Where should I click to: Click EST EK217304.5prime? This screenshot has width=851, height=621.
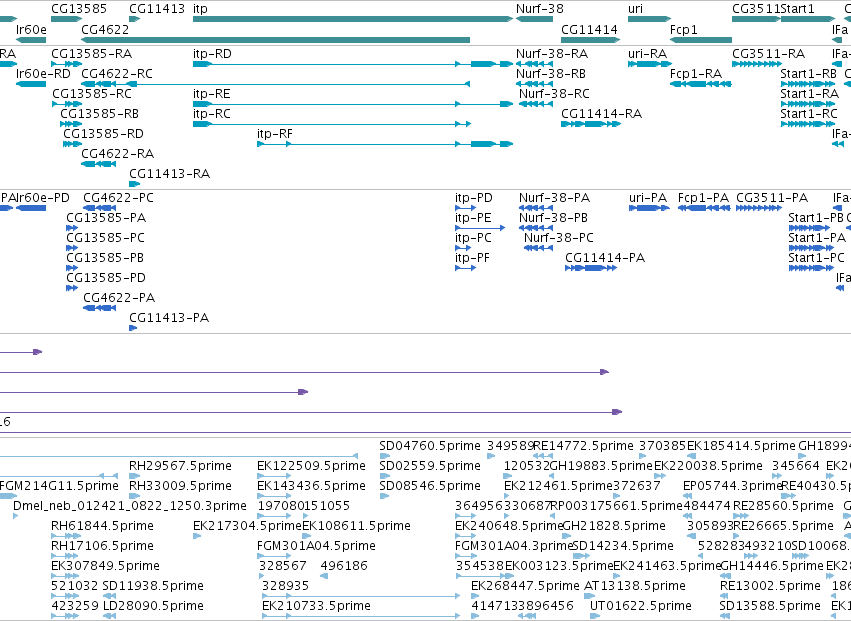pyautogui.click(x=247, y=527)
